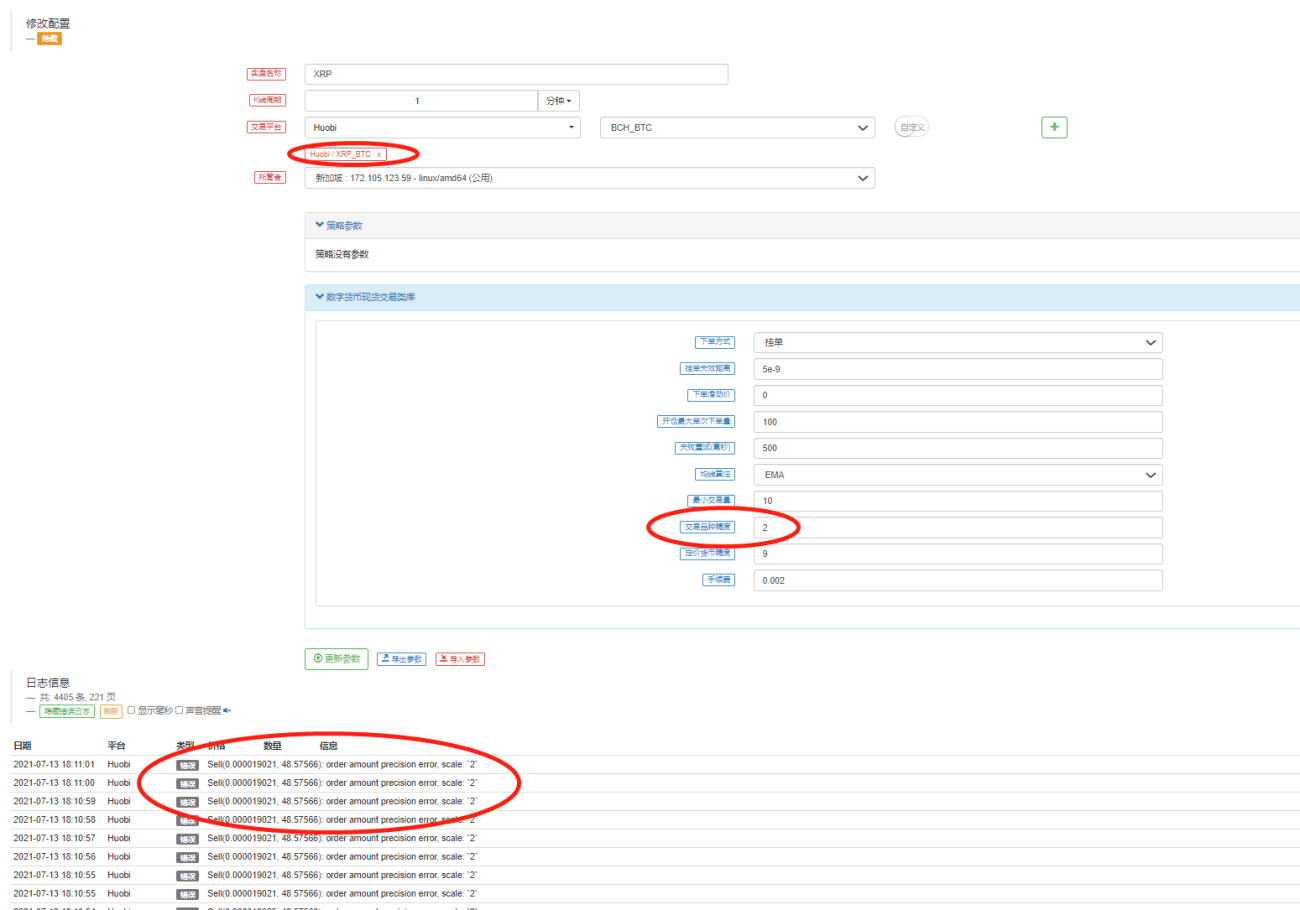1300x910 pixels.
Task: Click the orange 刷新 refresh button
Action: (111, 711)
